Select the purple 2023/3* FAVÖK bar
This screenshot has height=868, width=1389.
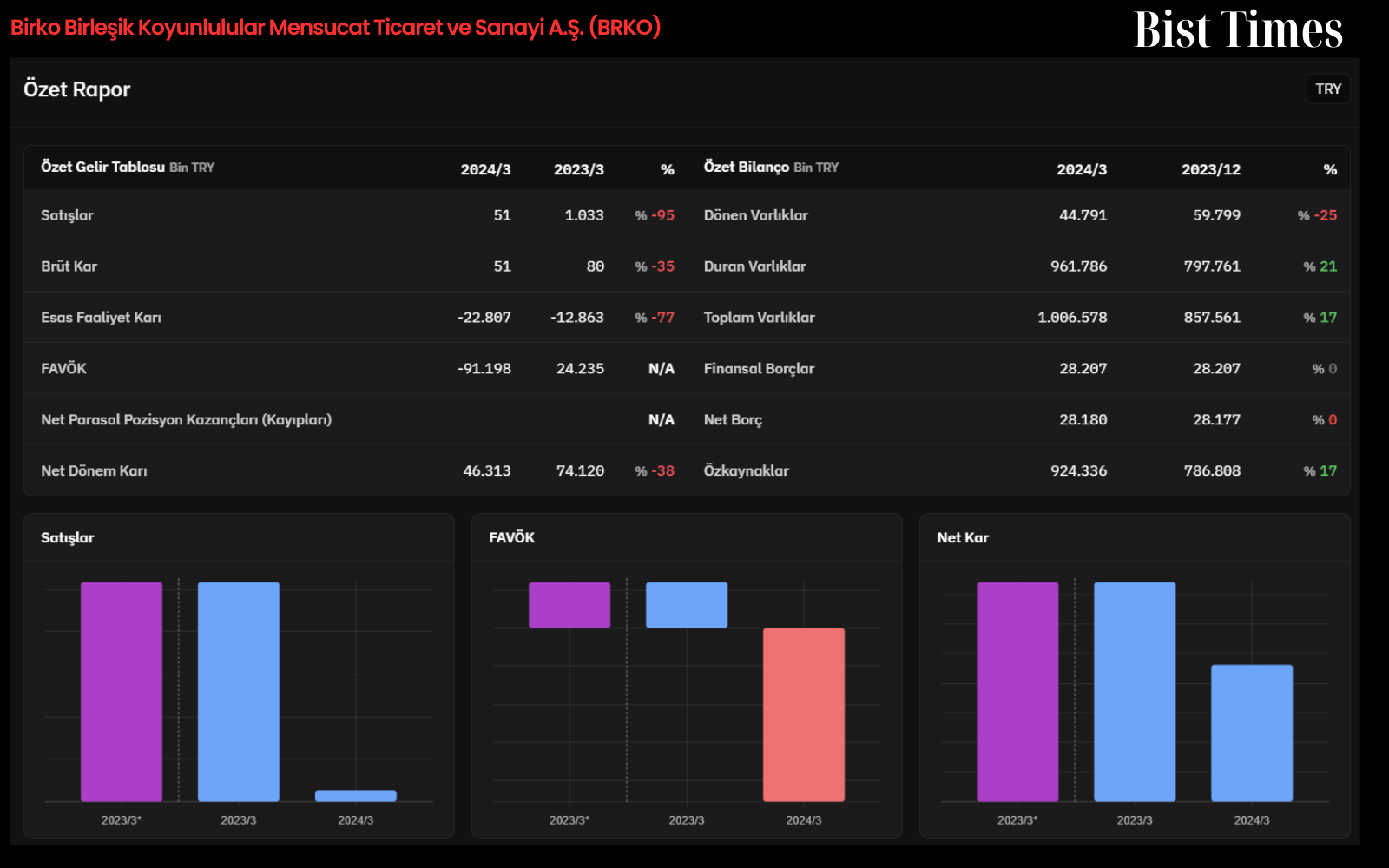(569, 605)
